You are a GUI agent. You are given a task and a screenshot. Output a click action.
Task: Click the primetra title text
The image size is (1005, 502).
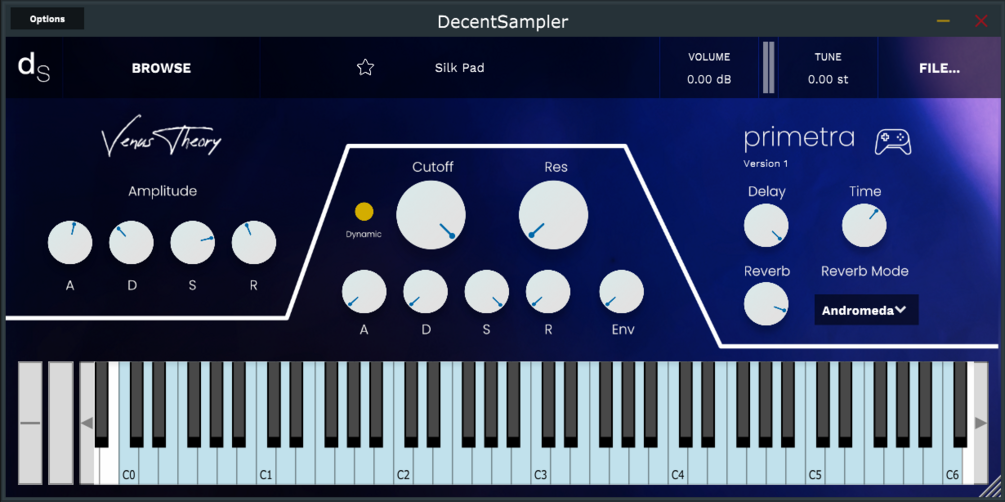pos(799,138)
